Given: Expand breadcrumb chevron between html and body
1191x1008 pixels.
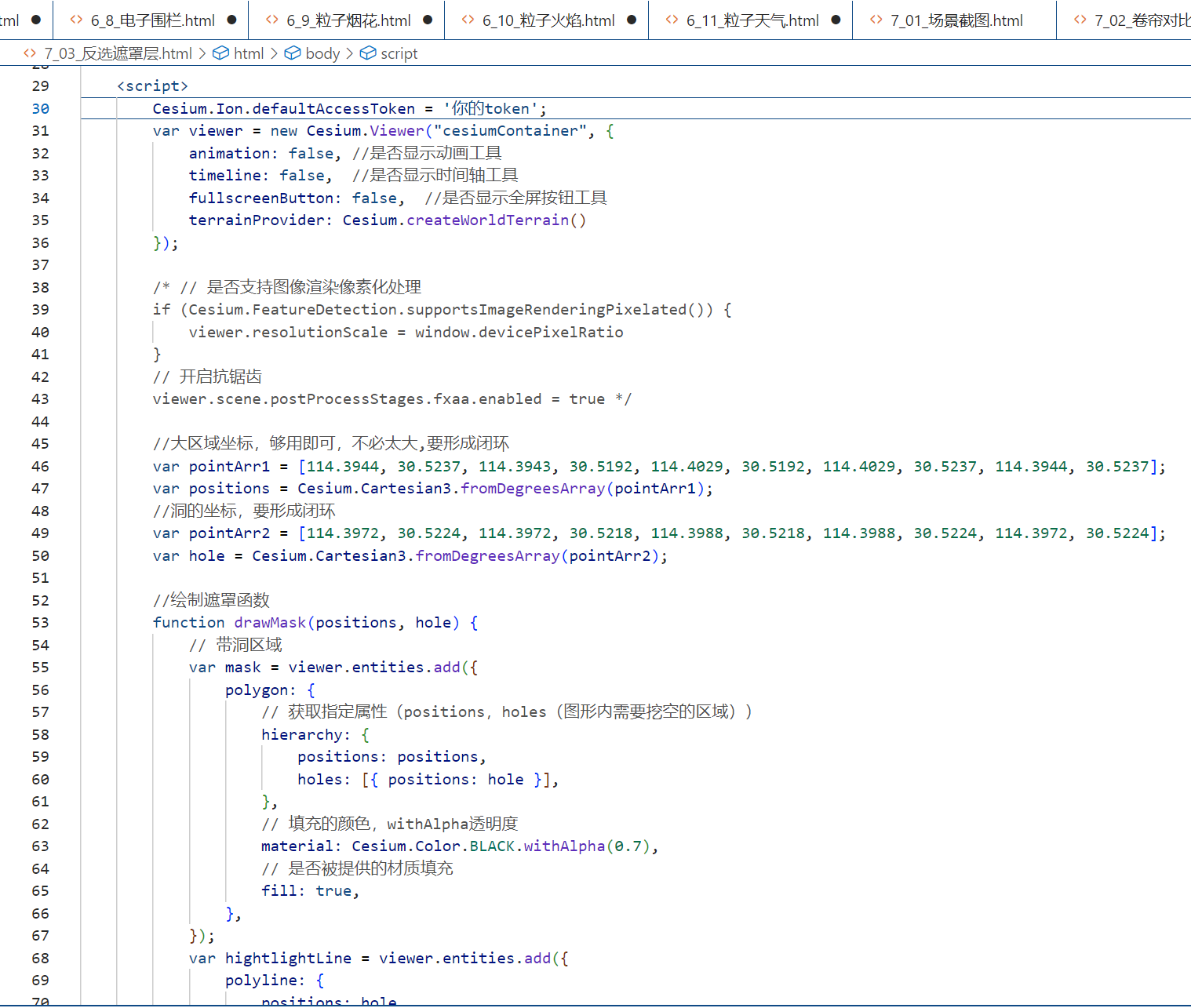Looking at the screenshot, I should (274, 53).
